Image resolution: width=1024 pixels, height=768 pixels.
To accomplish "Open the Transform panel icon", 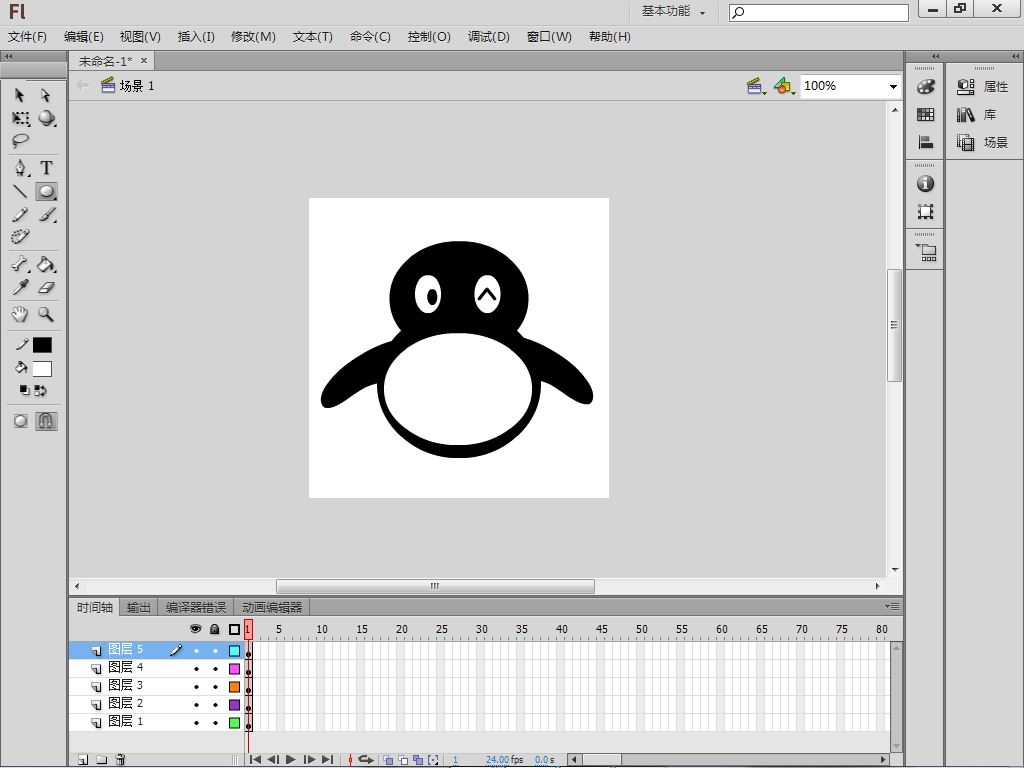I will (925, 212).
